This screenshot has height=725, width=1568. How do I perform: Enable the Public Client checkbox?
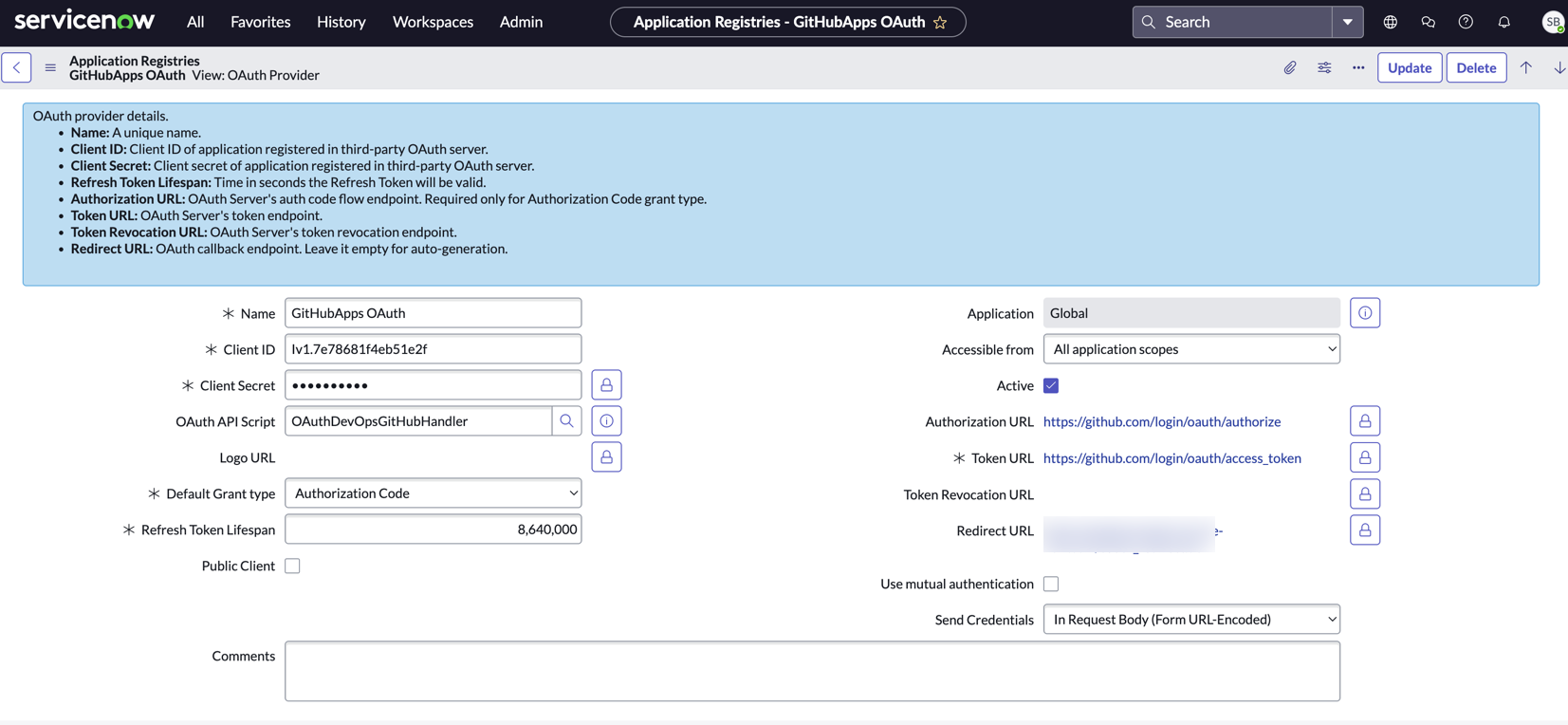pos(292,566)
